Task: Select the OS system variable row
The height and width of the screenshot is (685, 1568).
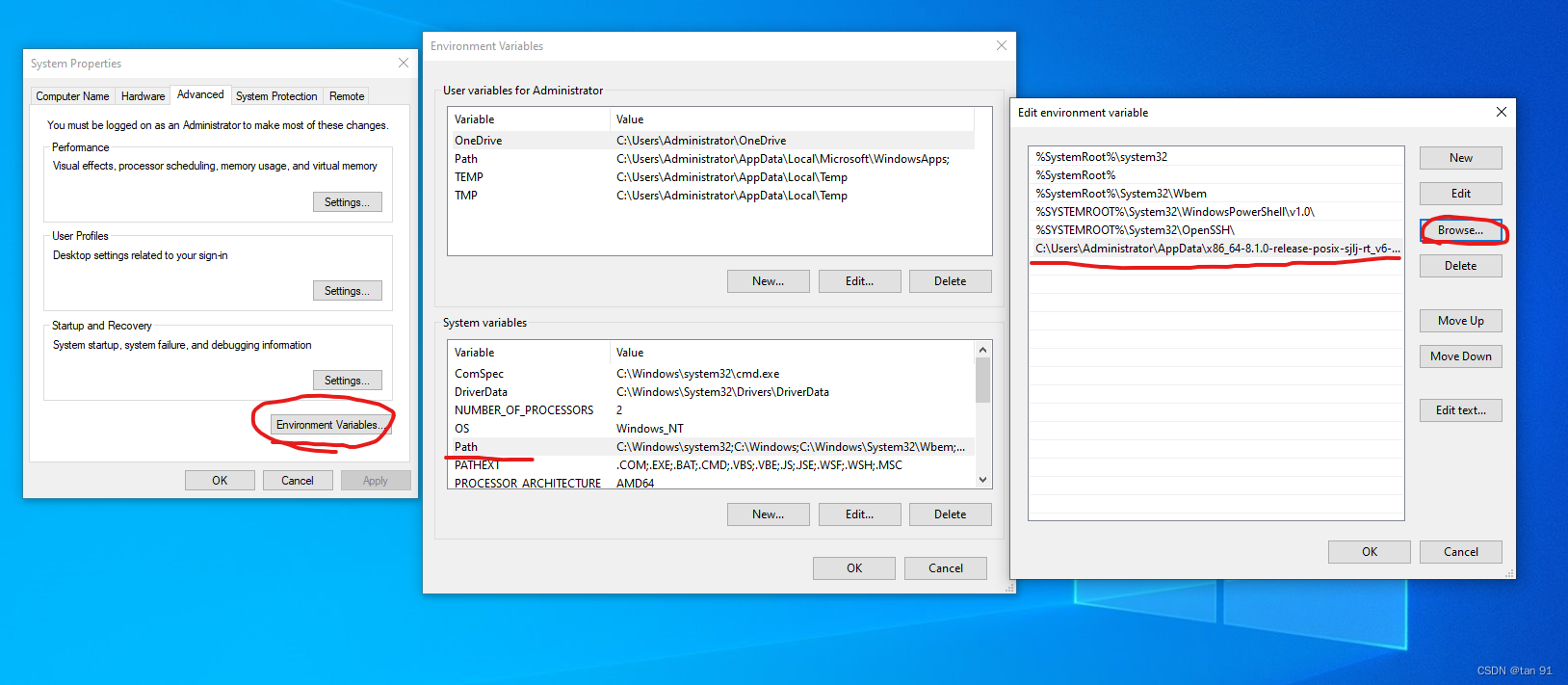Action: tap(711, 429)
